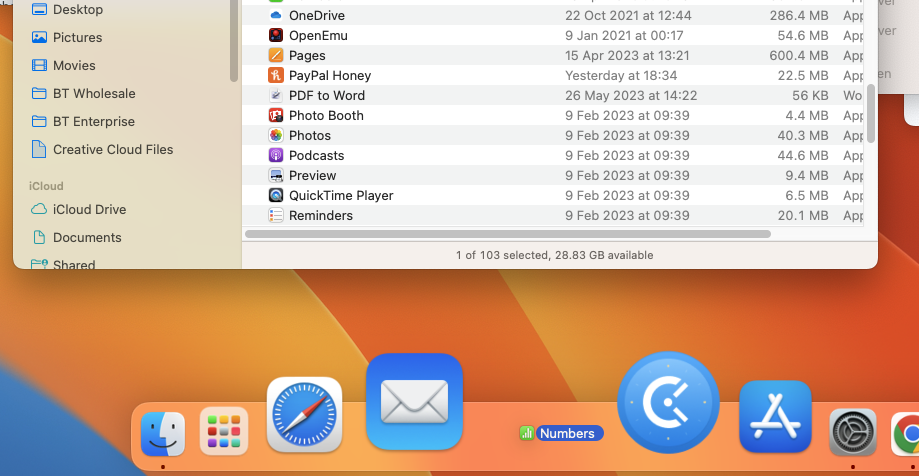
Task: Click Pages' date 15 Apr 2023 at 13:21
Action: pos(627,55)
